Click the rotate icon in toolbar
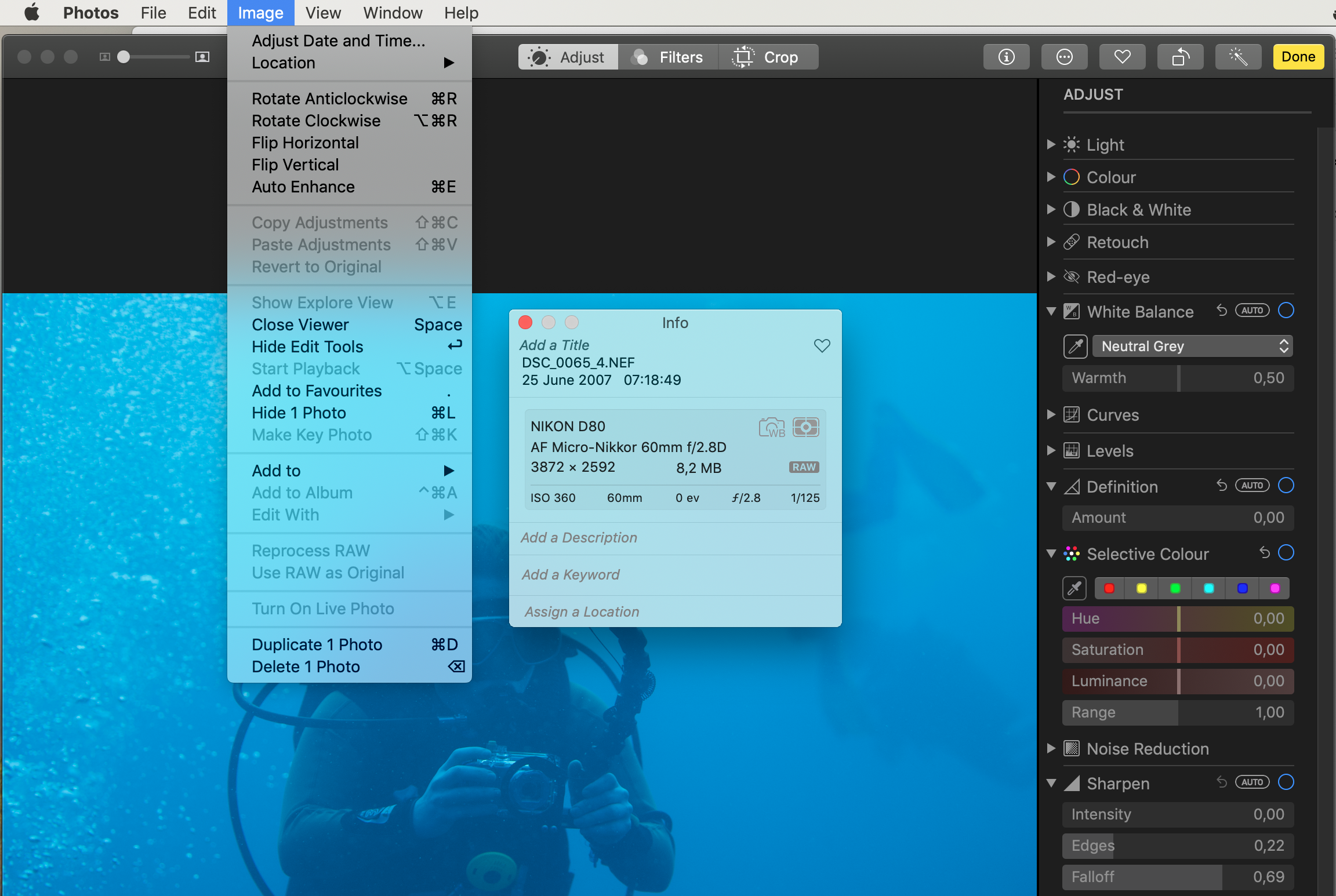Image resolution: width=1336 pixels, height=896 pixels. (x=1180, y=57)
